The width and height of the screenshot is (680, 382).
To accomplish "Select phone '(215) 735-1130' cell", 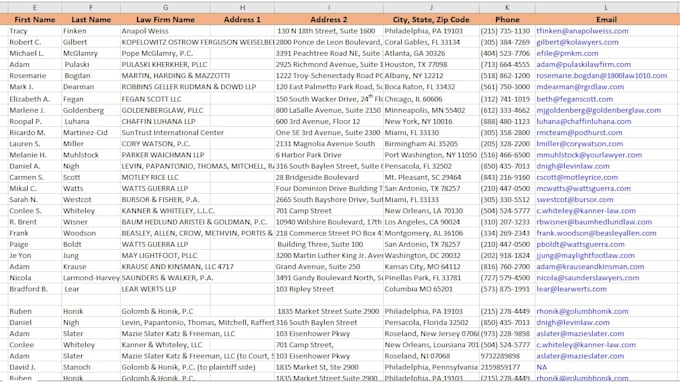I will (507, 31).
